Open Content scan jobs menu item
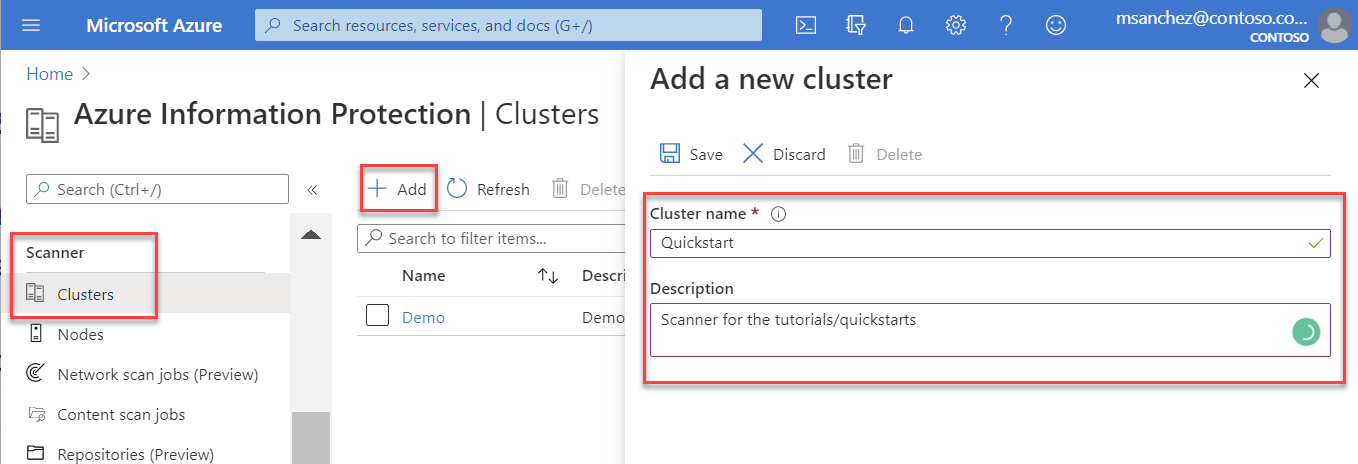The image size is (1358, 464). (146, 414)
